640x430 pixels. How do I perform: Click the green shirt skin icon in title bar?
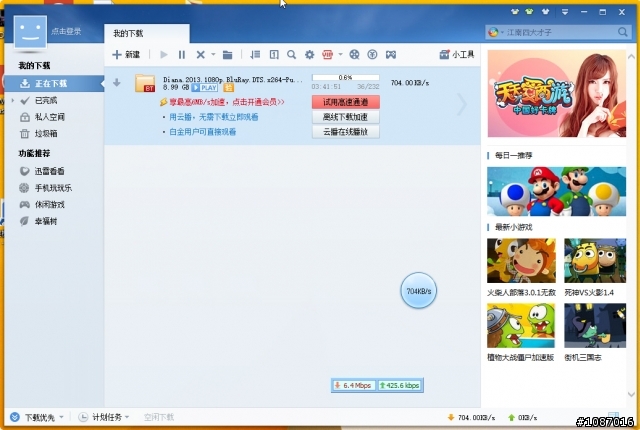pos(529,12)
